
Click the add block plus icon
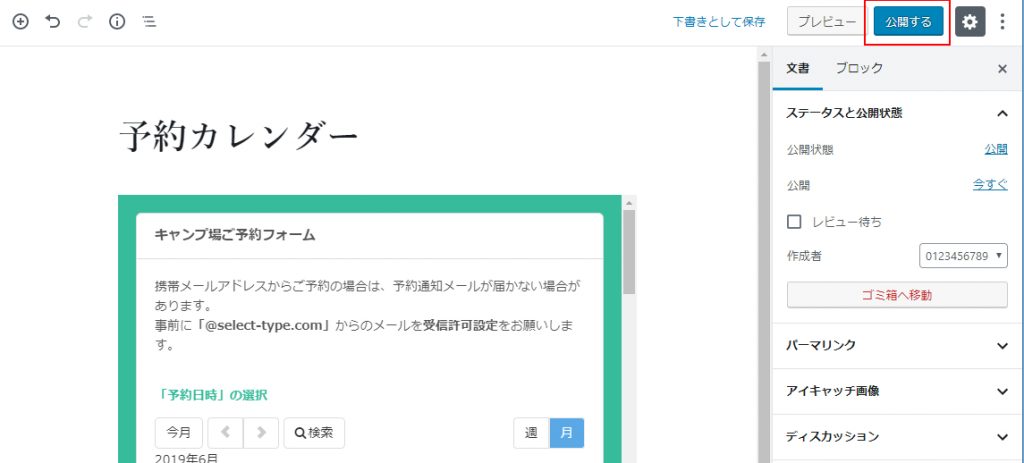click(x=20, y=21)
